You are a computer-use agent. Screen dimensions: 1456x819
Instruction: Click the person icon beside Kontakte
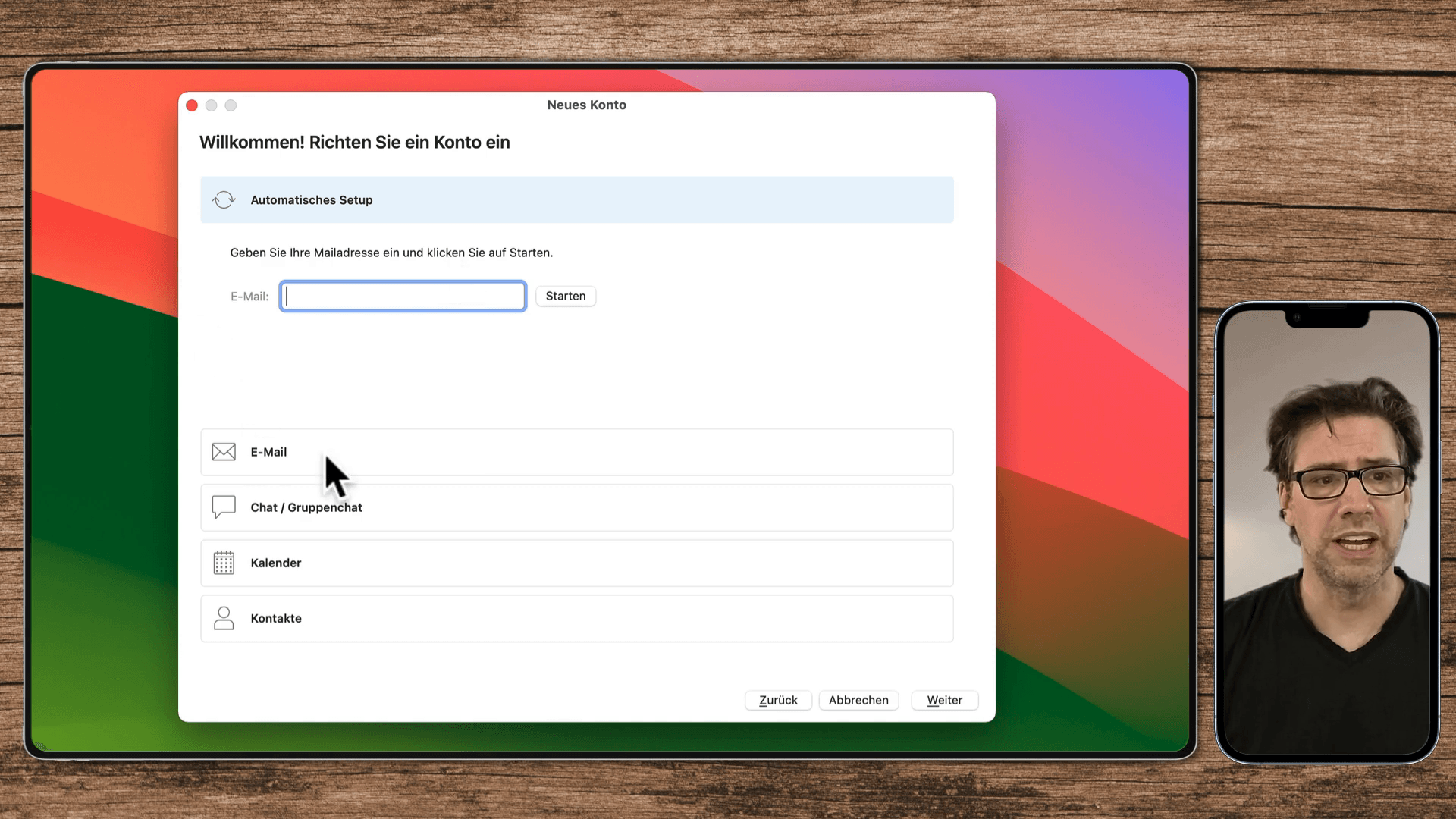pyautogui.click(x=224, y=618)
